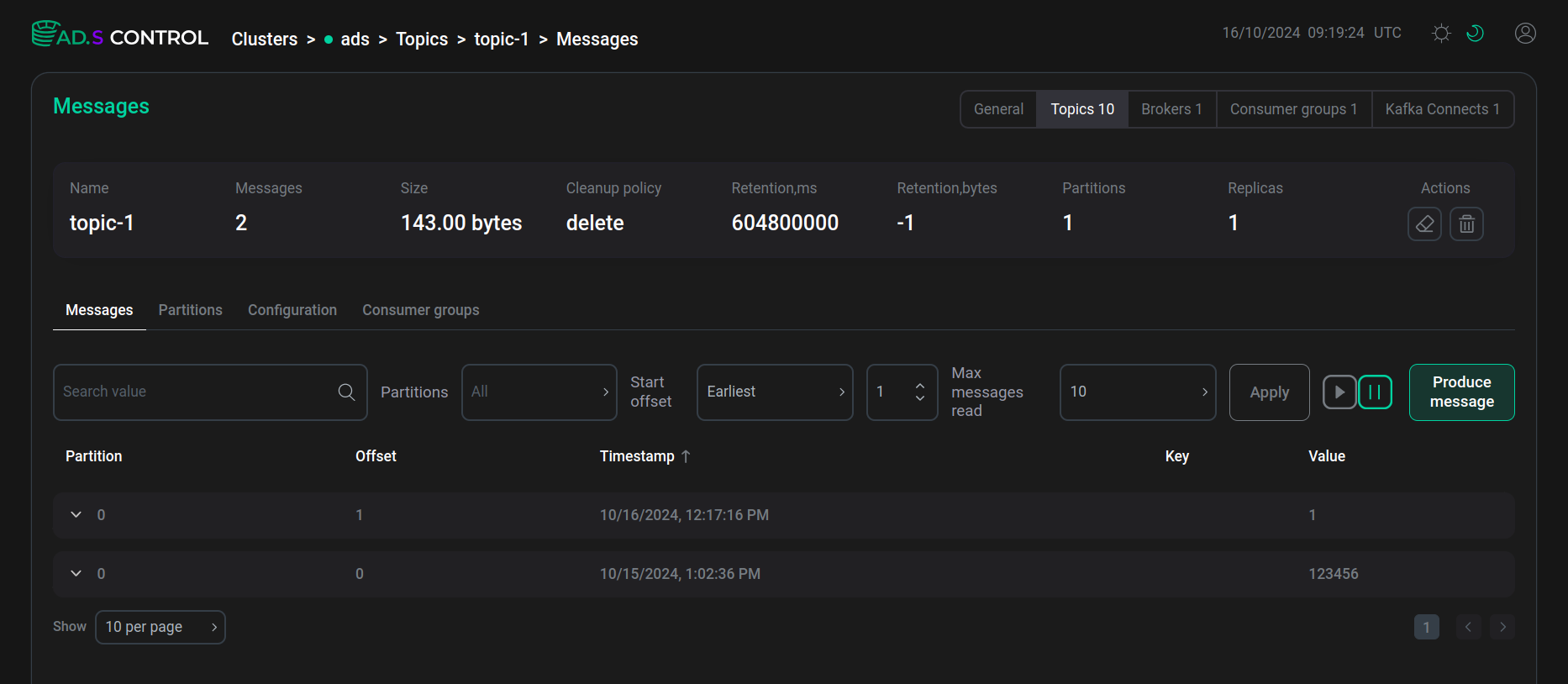Go to Topics breadcrumb
This screenshot has width=1568, height=684.
[x=422, y=39]
